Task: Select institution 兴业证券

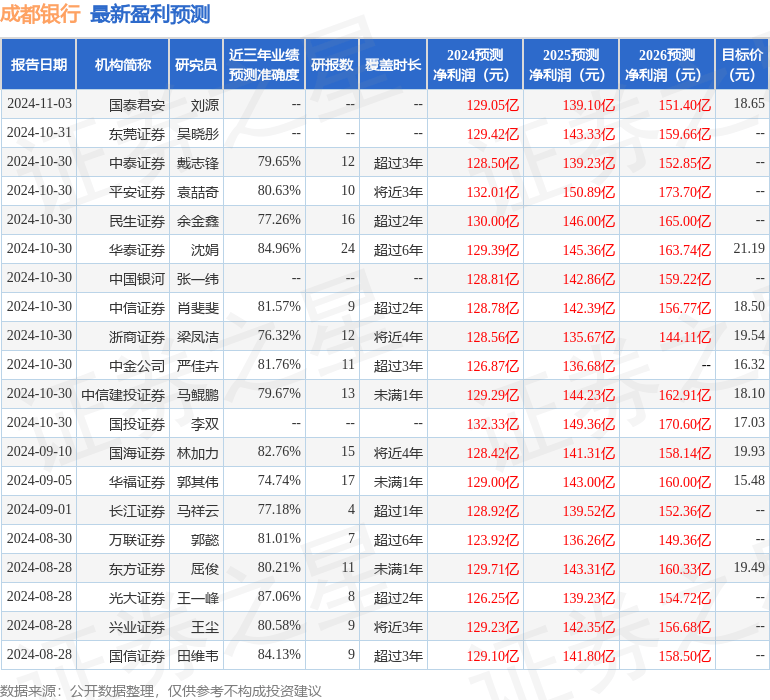Action: [137, 626]
